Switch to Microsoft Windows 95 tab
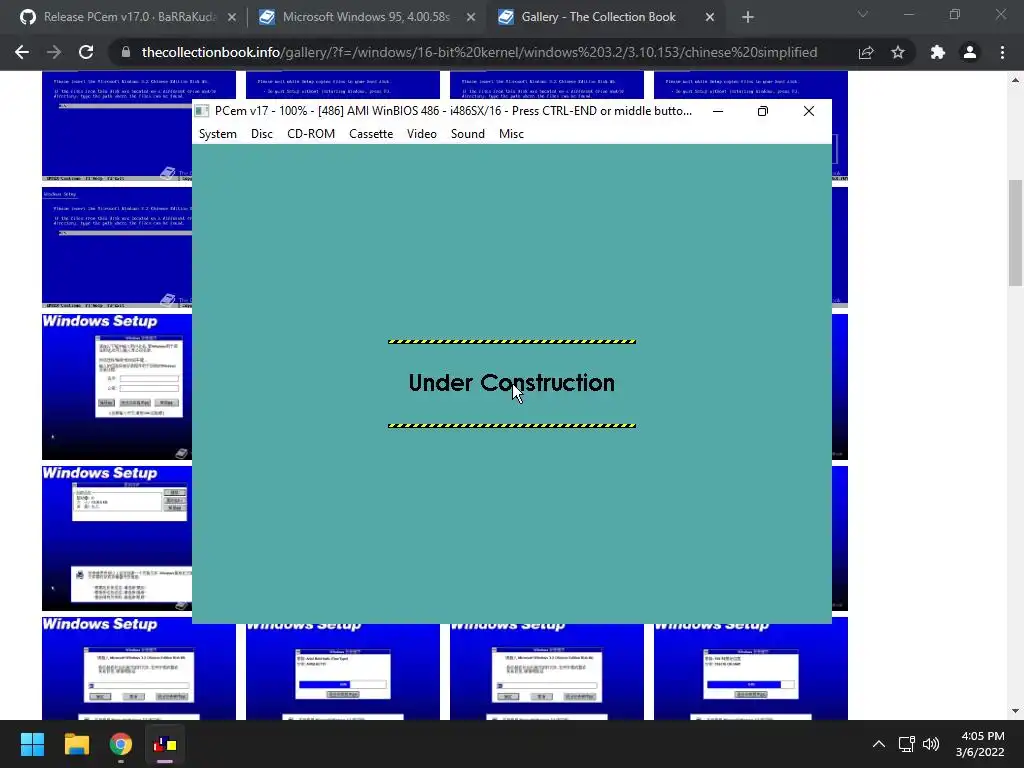Screen dimensions: 1024x768 pyautogui.click(x=366, y=17)
